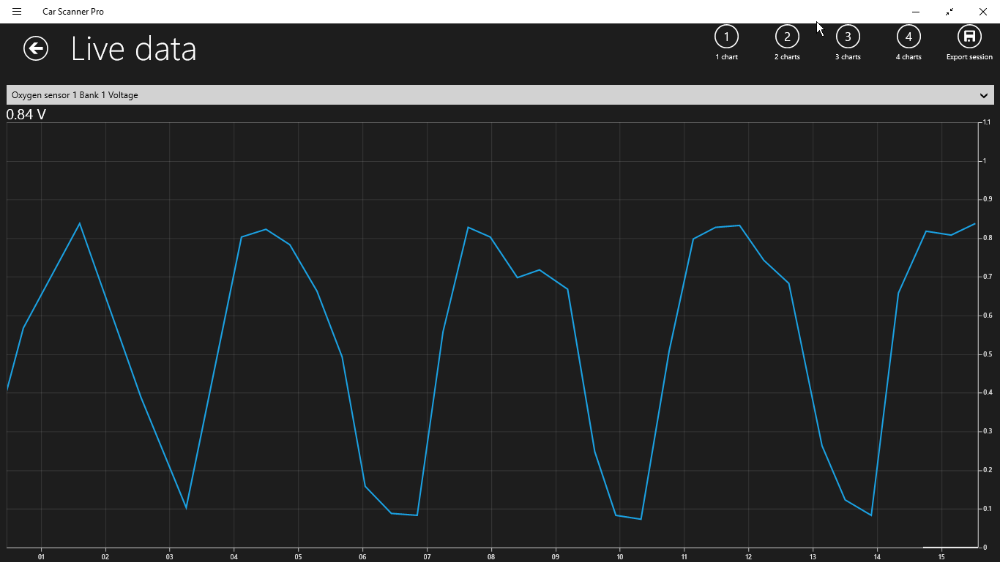
Task: Select the 3 charts layout
Action: coord(847,37)
